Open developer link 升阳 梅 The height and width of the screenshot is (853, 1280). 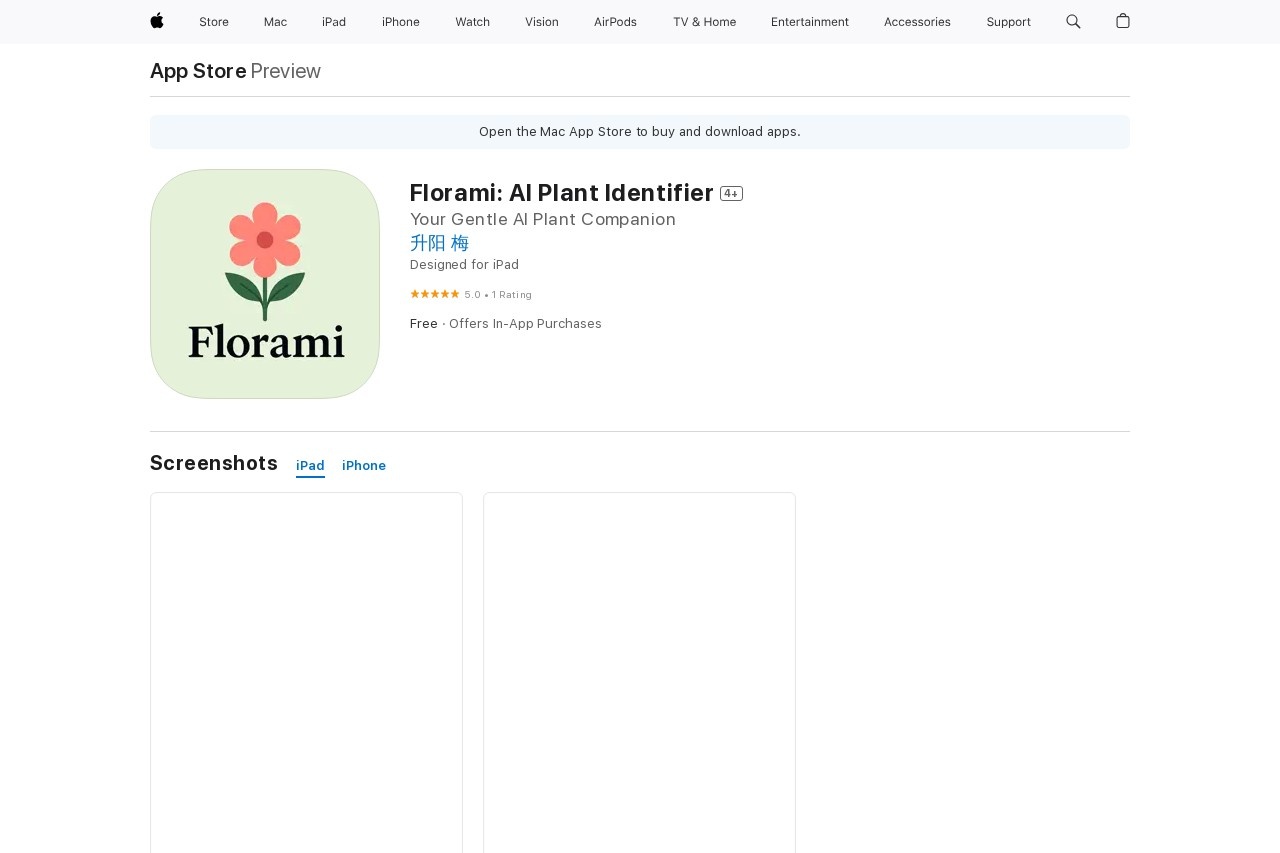[439, 243]
